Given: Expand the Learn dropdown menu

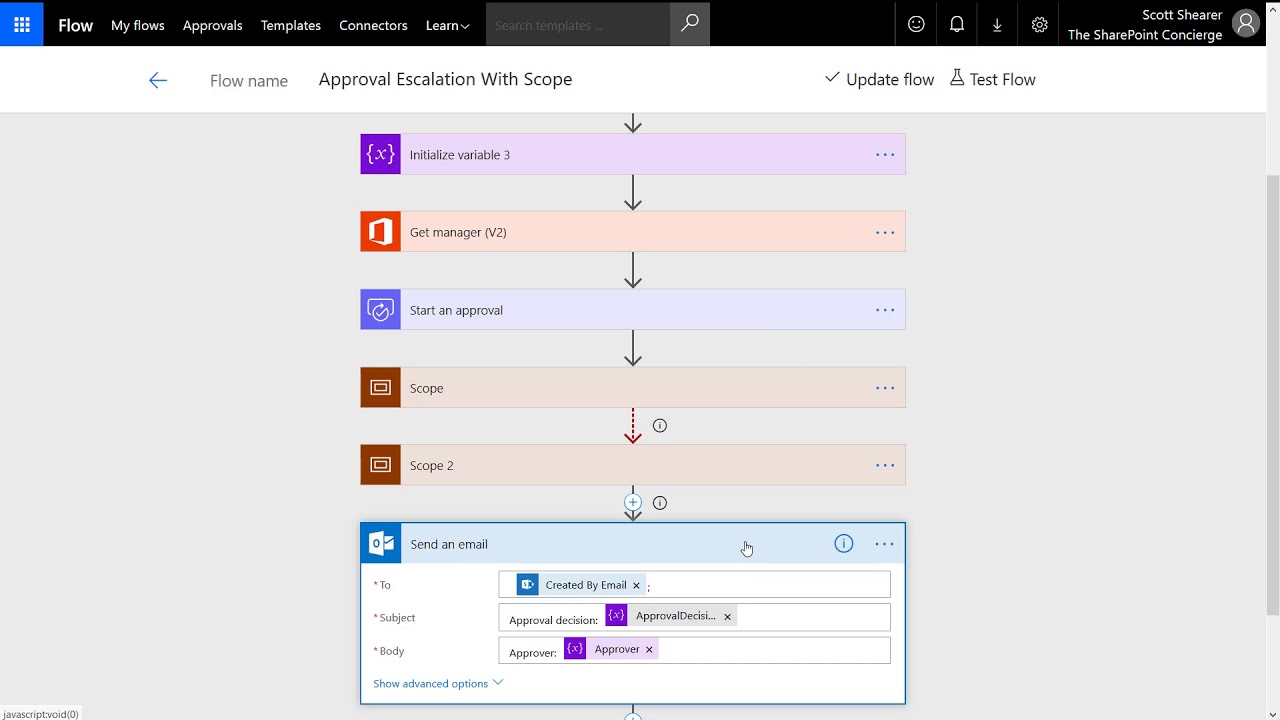Looking at the screenshot, I should (x=447, y=25).
